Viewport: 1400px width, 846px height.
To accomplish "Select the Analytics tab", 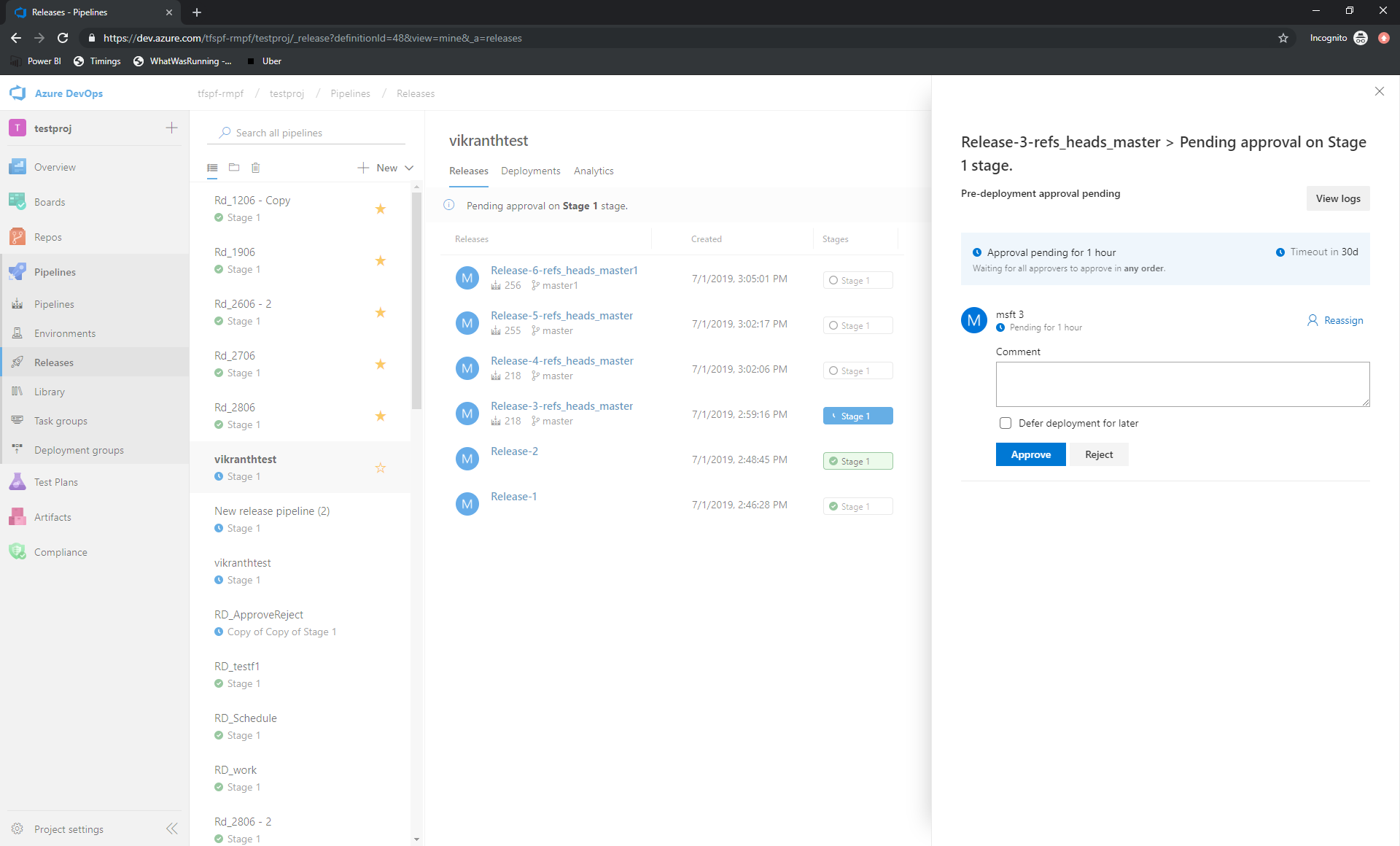I will 593,170.
